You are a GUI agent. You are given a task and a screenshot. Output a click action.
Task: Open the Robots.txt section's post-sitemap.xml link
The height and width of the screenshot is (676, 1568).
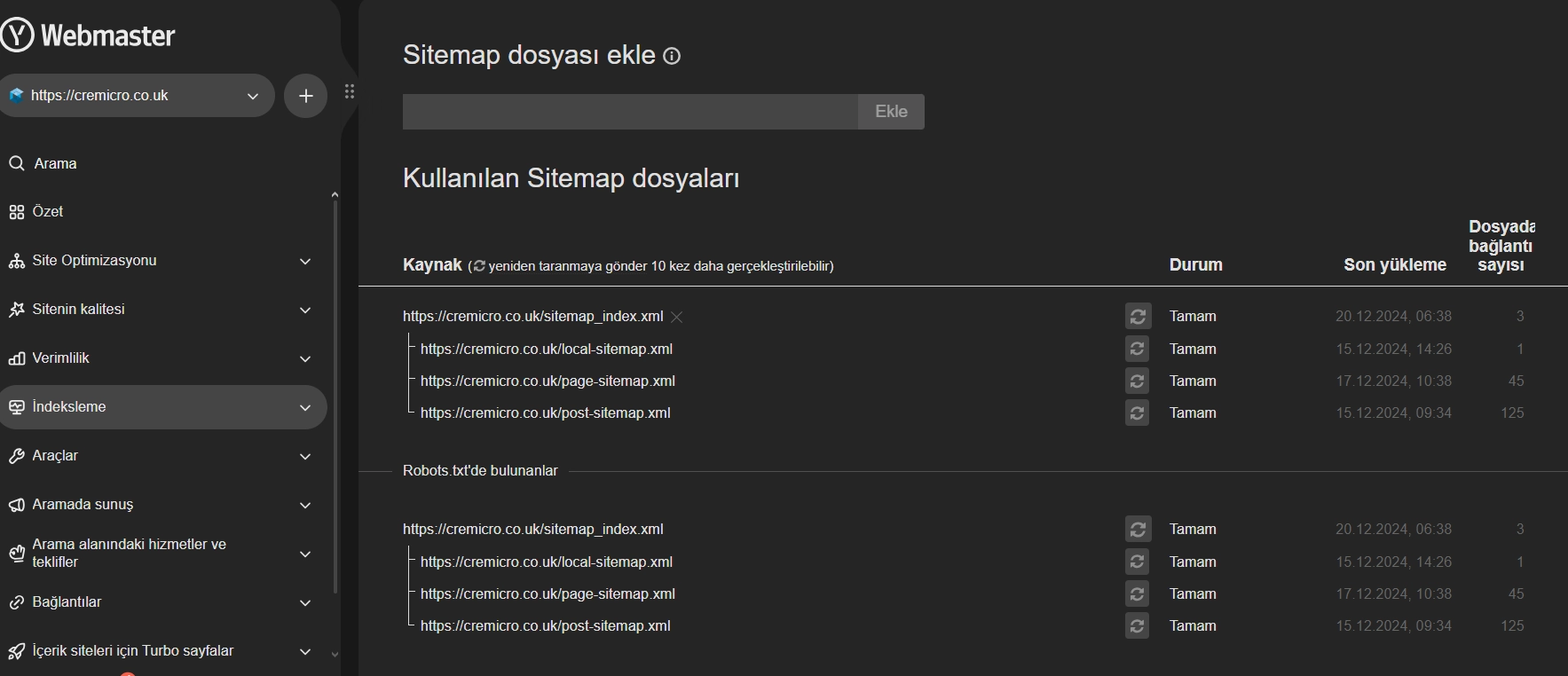click(x=546, y=625)
